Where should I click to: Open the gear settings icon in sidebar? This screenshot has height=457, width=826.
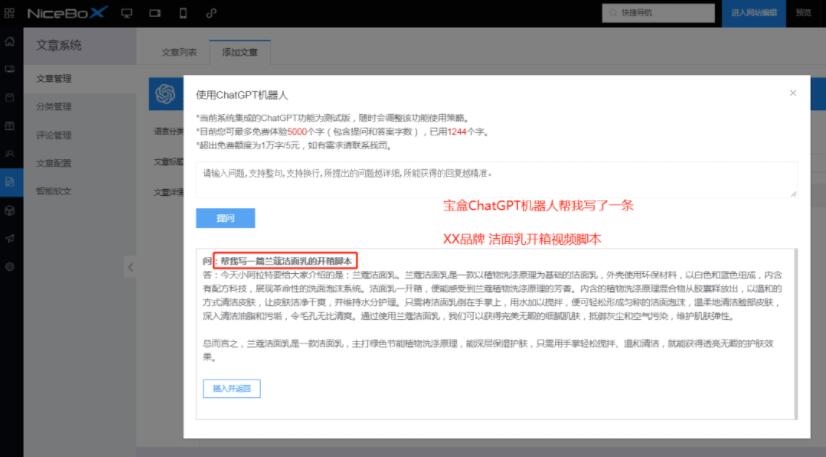pos(9,267)
